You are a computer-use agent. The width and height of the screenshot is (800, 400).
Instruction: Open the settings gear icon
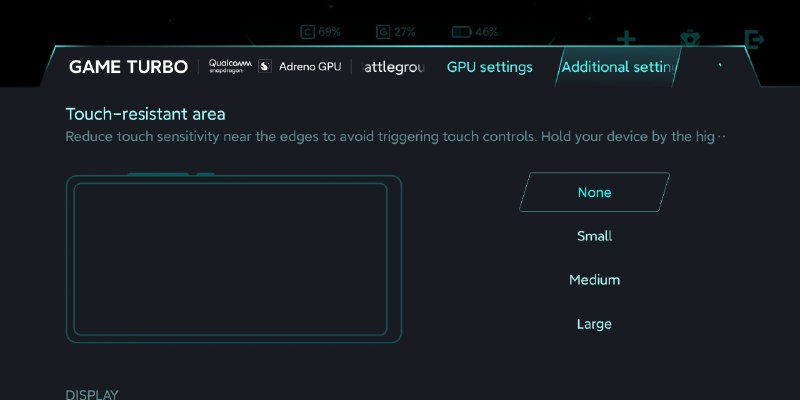[690, 39]
